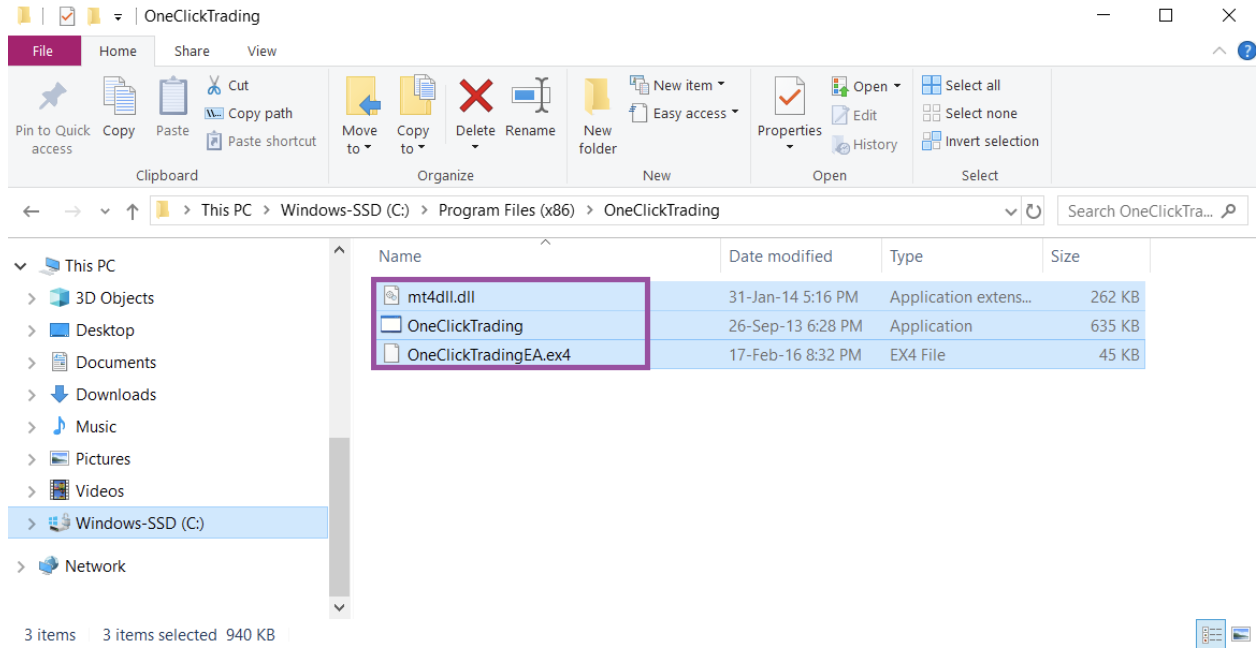Sort files by the Name column
The height and width of the screenshot is (660, 1256).
pyautogui.click(x=545, y=256)
